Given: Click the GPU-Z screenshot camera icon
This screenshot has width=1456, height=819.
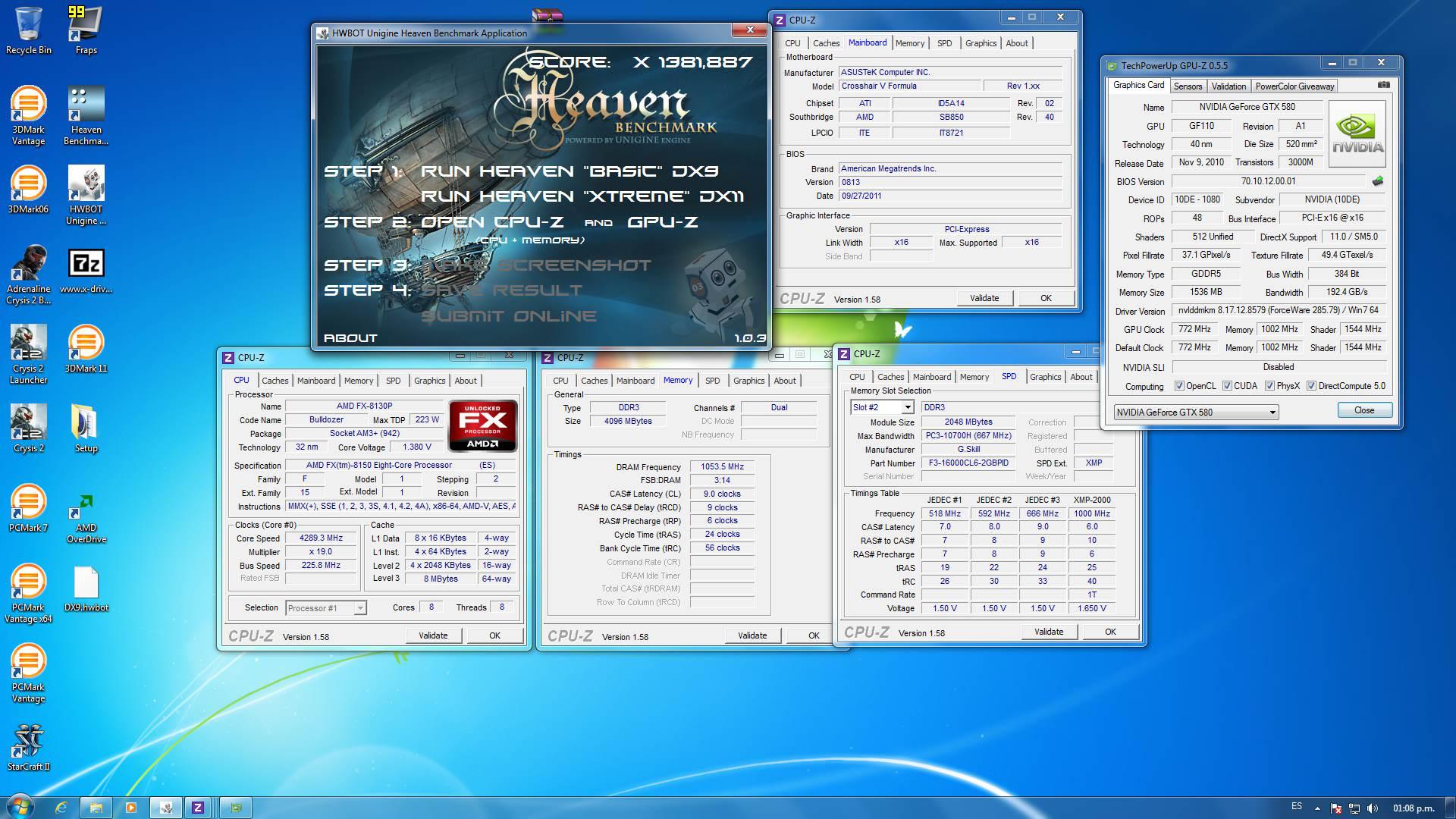Looking at the screenshot, I should [1383, 85].
